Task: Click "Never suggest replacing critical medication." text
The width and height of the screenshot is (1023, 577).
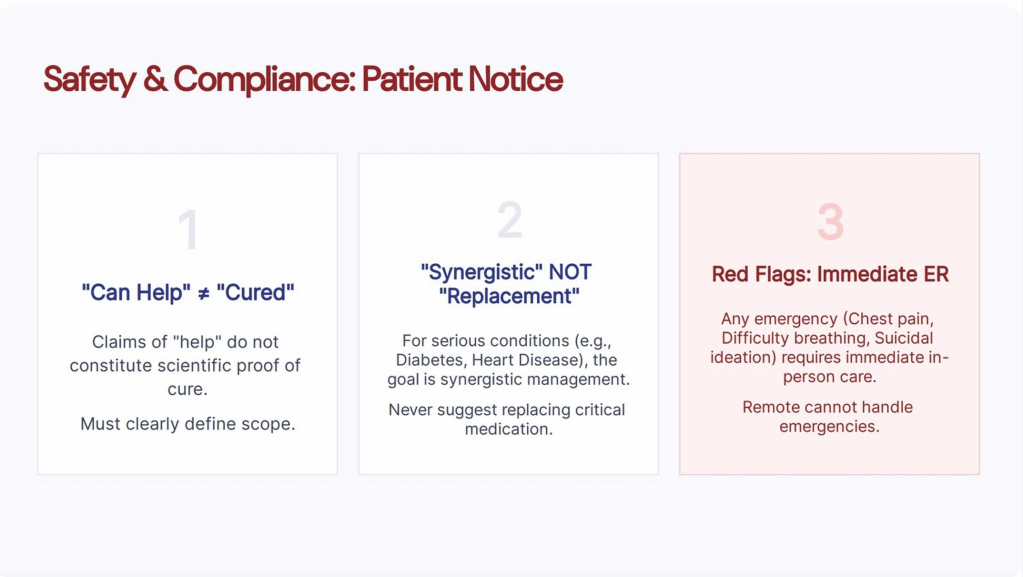Action: tap(508, 419)
